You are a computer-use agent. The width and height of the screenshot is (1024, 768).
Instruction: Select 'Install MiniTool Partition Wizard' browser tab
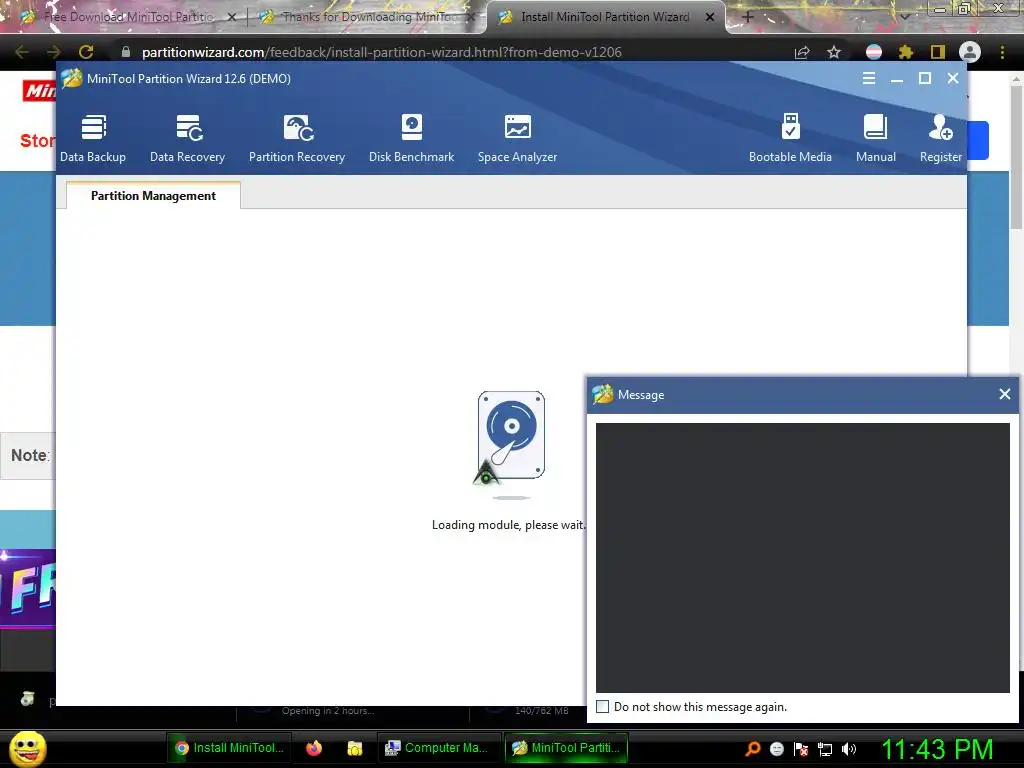[x=604, y=17]
